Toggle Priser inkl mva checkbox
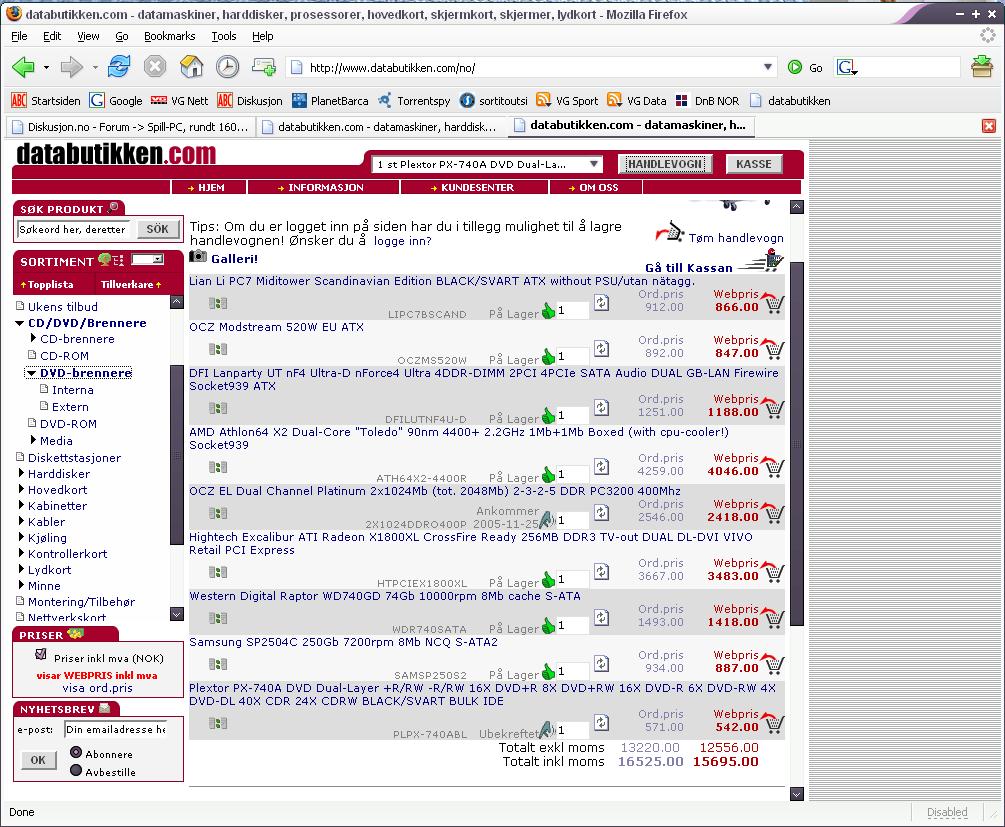This screenshot has width=1005, height=827. click(41, 655)
